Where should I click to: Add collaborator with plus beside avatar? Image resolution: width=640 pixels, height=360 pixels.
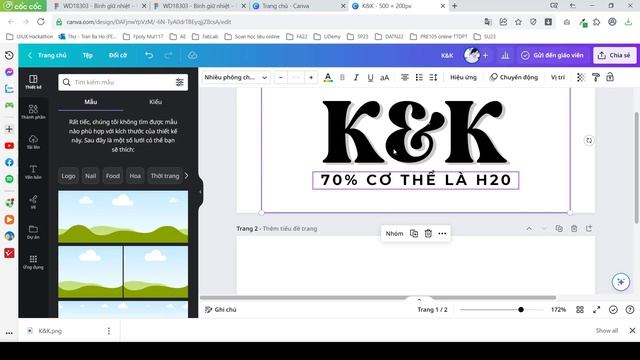coord(485,55)
